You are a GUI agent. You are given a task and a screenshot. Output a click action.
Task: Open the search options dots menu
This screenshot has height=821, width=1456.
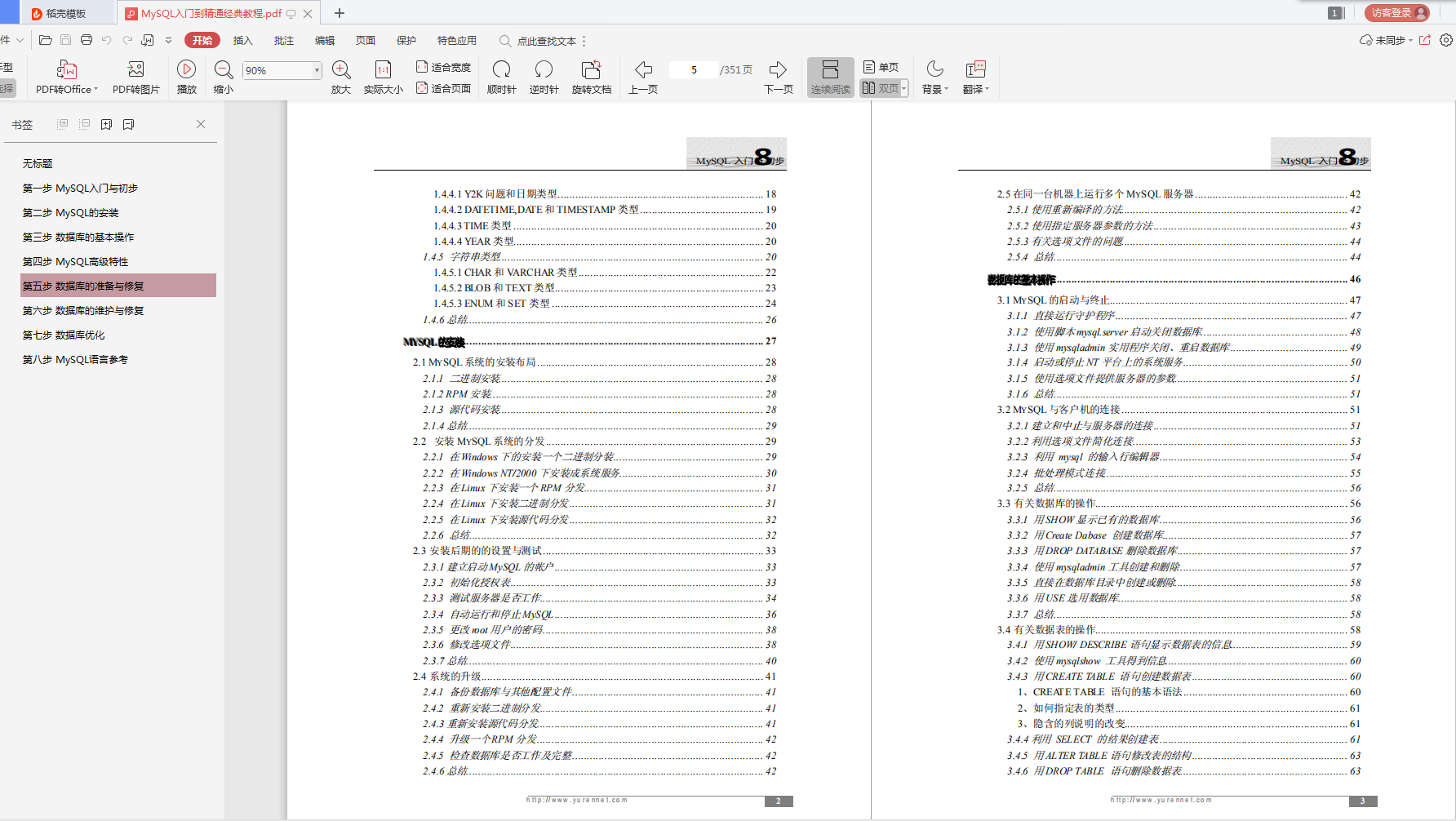[584, 41]
